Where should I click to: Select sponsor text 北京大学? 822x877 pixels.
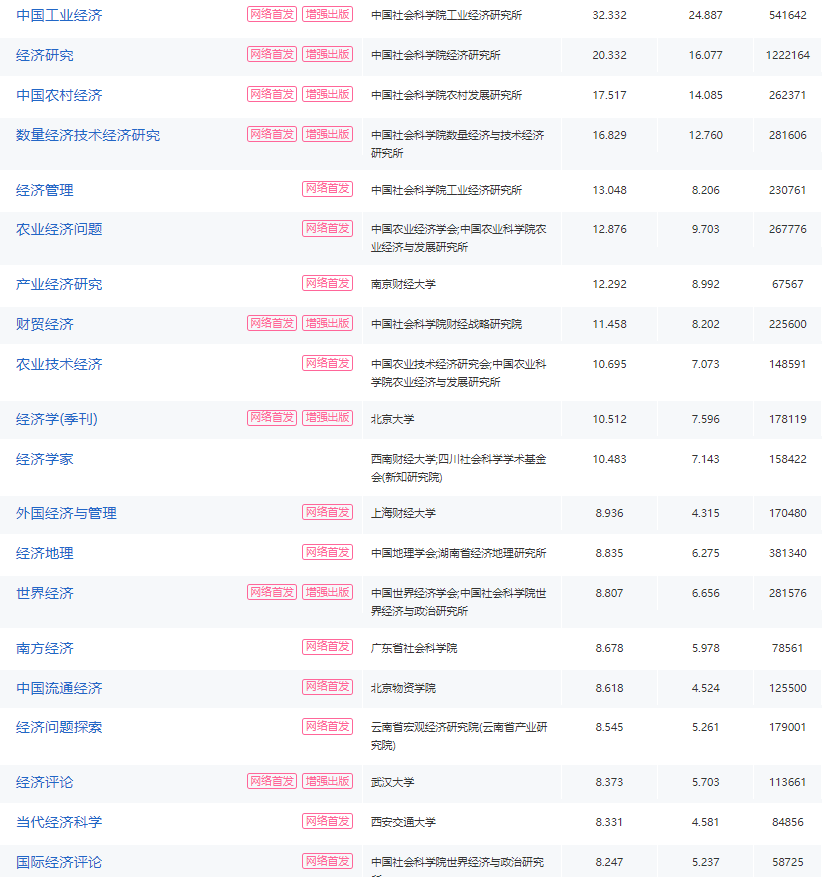coord(393,419)
